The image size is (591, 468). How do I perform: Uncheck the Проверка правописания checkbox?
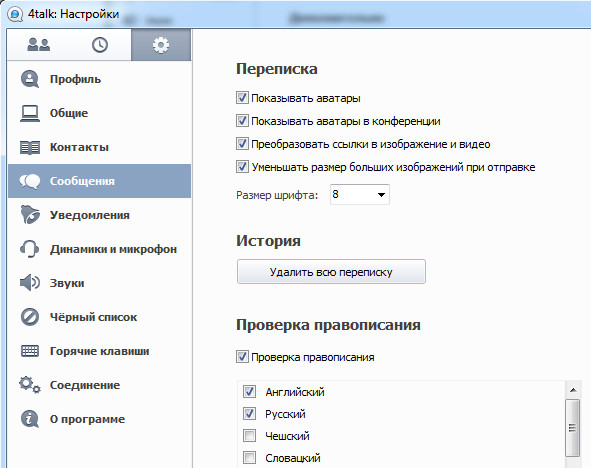tap(242, 356)
